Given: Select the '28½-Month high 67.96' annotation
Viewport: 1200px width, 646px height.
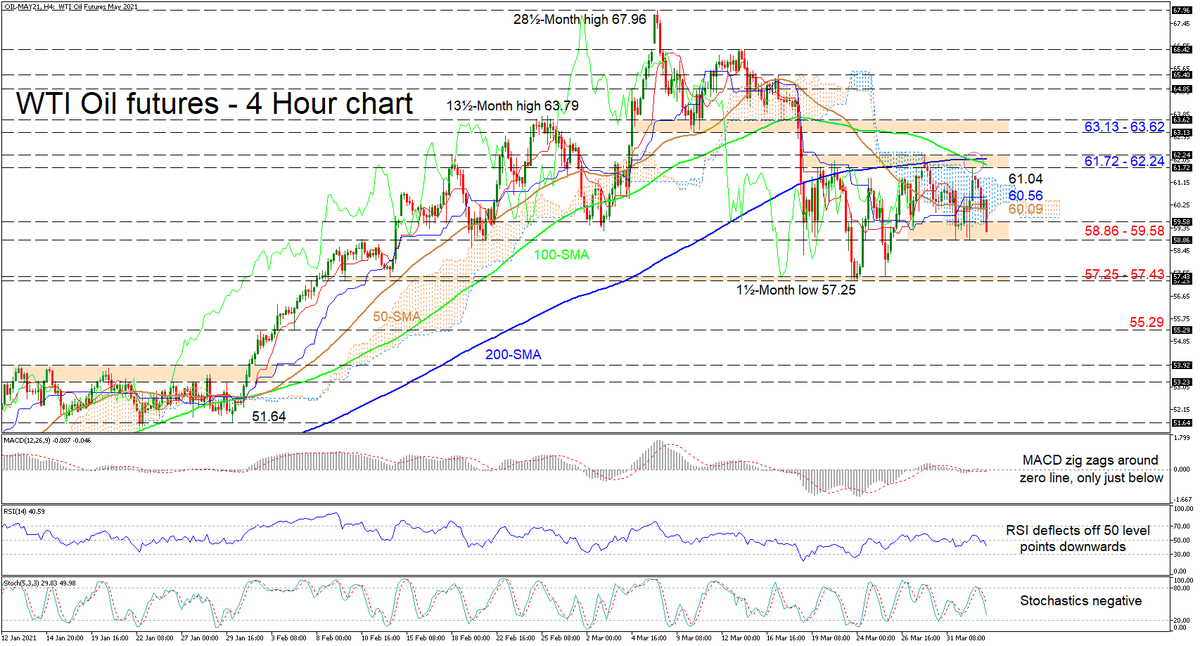Looking at the screenshot, I should click(582, 21).
